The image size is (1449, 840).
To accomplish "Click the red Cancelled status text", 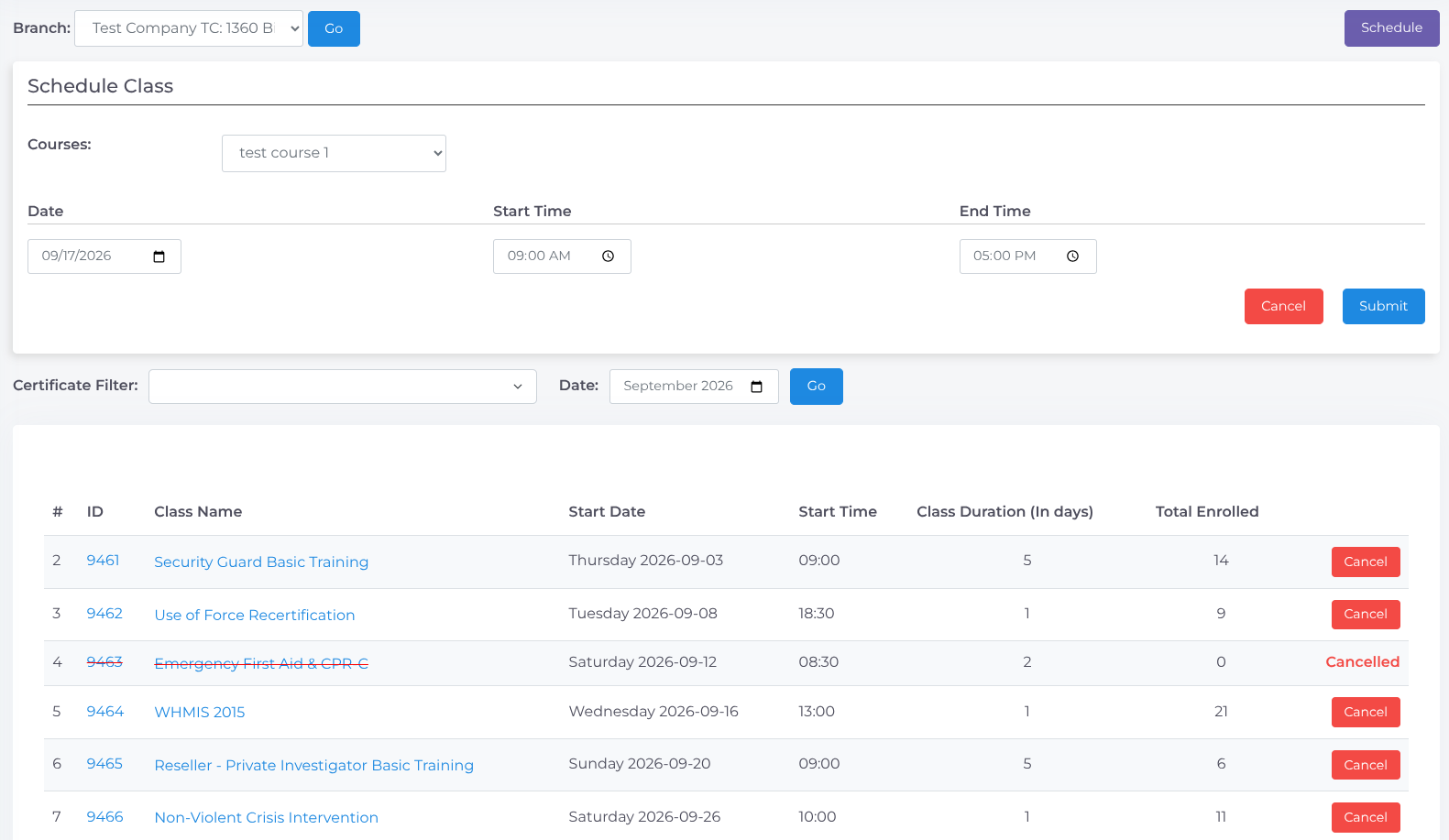I will click(x=1362, y=662).
